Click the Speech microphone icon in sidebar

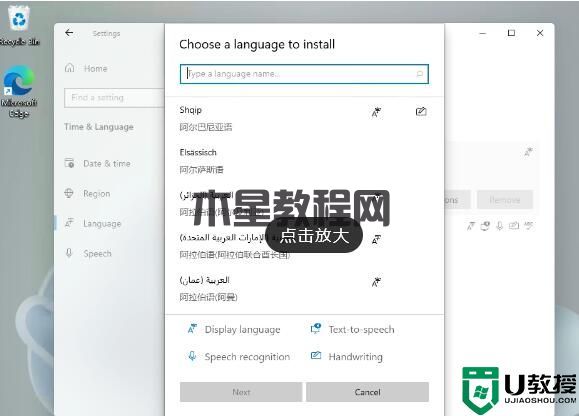pos(69,253)
